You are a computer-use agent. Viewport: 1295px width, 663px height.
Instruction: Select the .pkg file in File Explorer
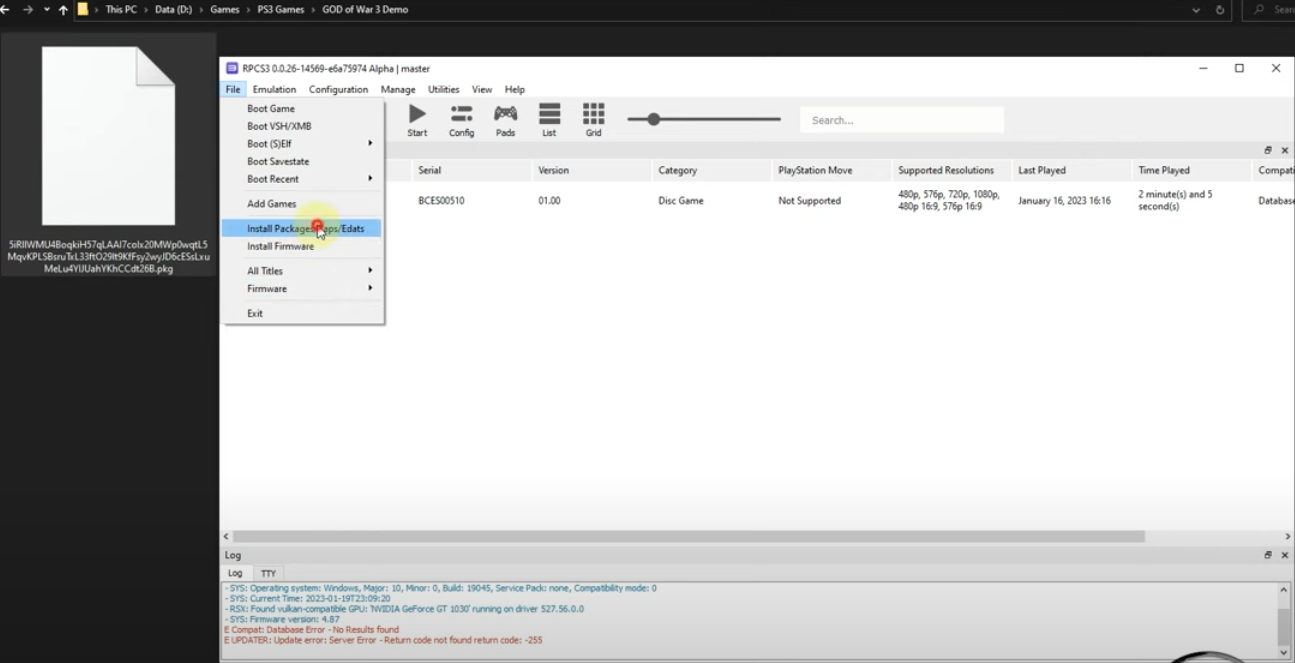108,155
